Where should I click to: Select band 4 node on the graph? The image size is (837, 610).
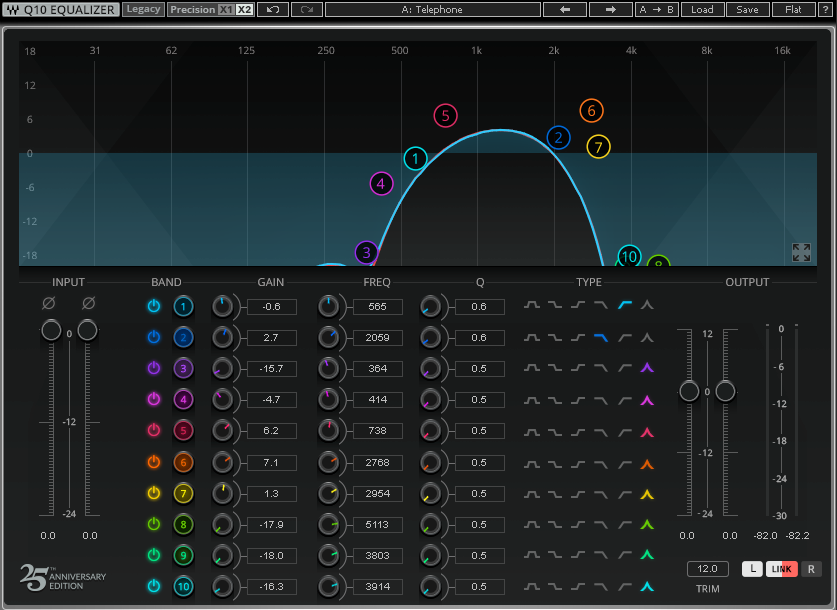tap(381, 184)
